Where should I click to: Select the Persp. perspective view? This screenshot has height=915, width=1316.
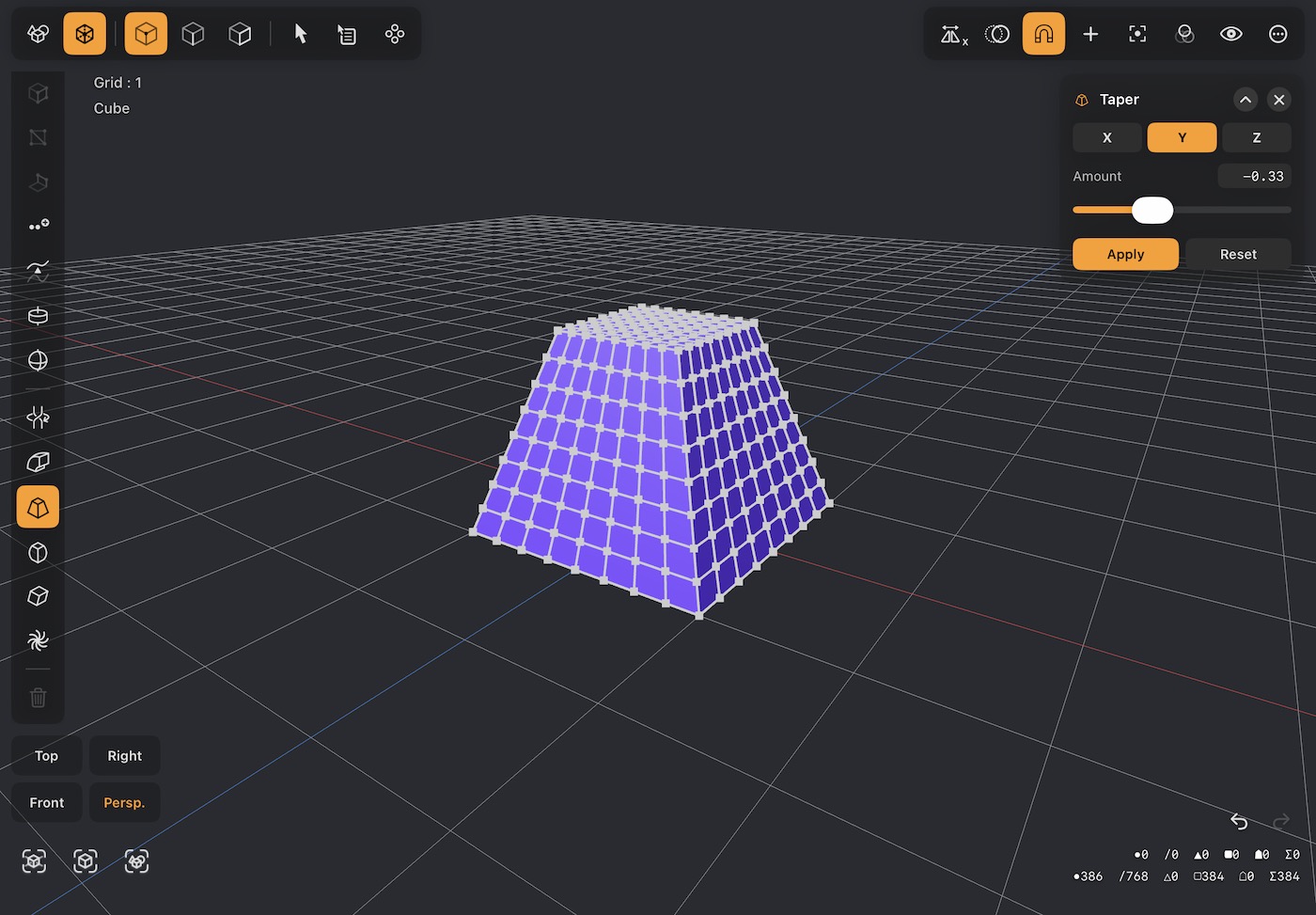(x=125, y=803)
